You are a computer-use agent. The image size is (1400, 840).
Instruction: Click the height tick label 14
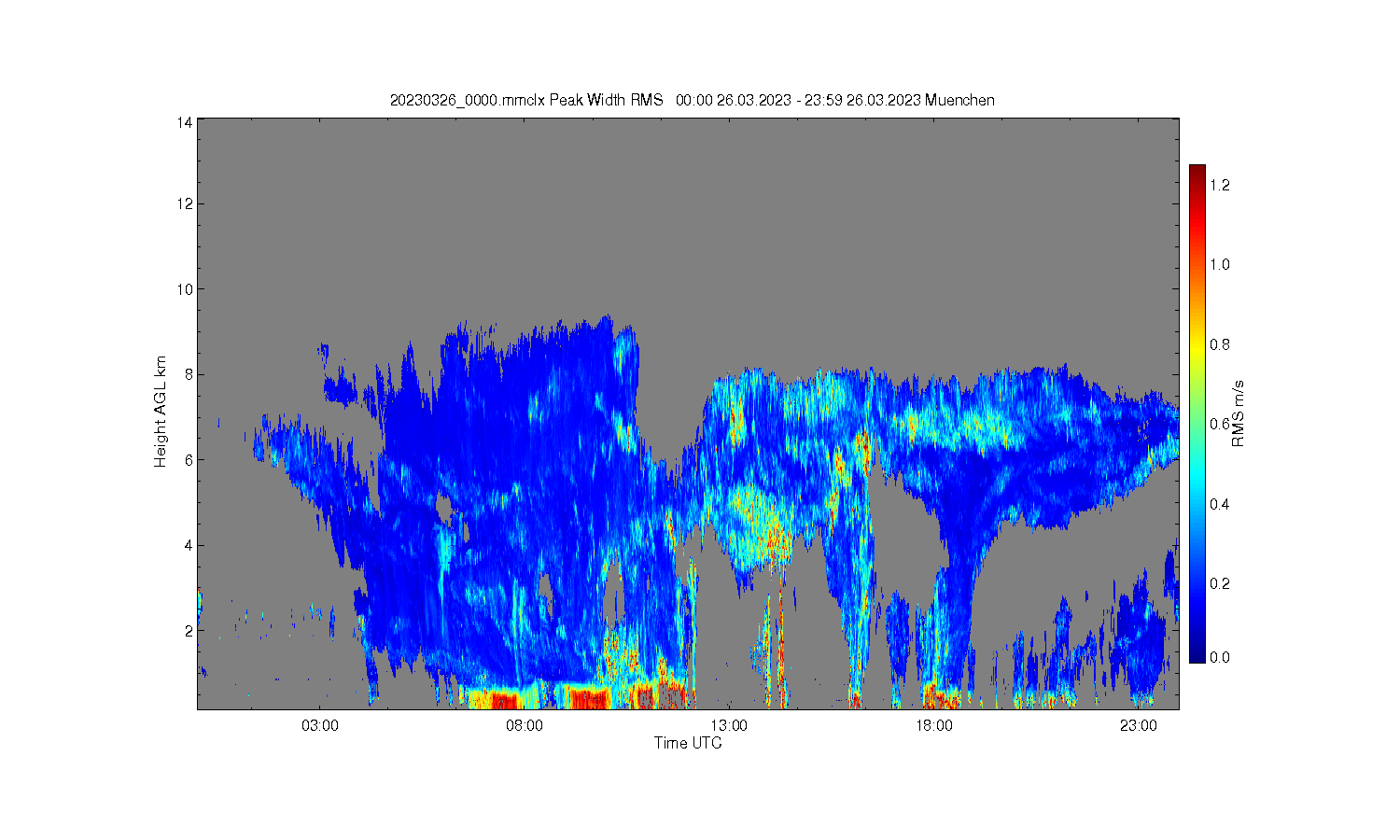click(186, 122)
